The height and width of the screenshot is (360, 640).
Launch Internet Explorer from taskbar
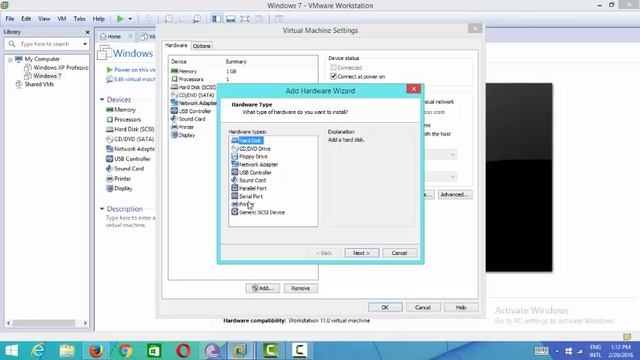(38, 351)
